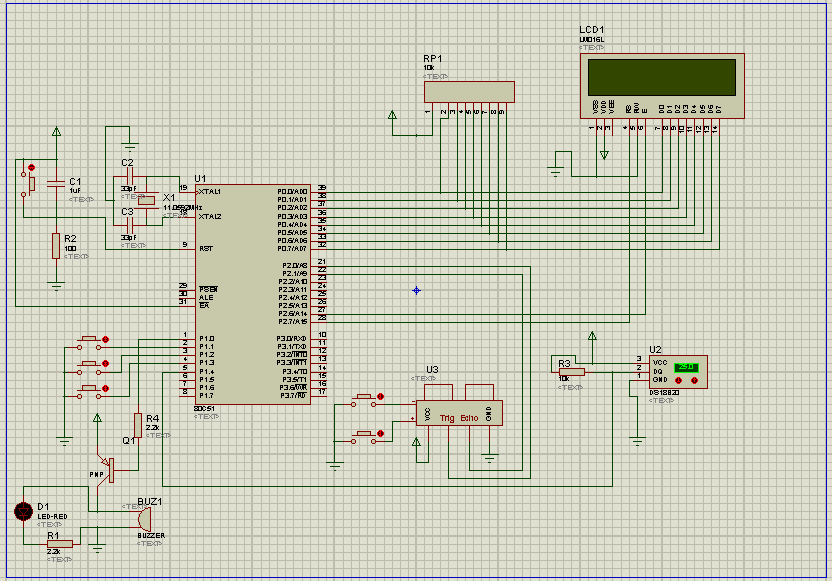832x581 pixels.
Task: Select resistor R4 on the transistor base
Action: click(x=138, y=426)
